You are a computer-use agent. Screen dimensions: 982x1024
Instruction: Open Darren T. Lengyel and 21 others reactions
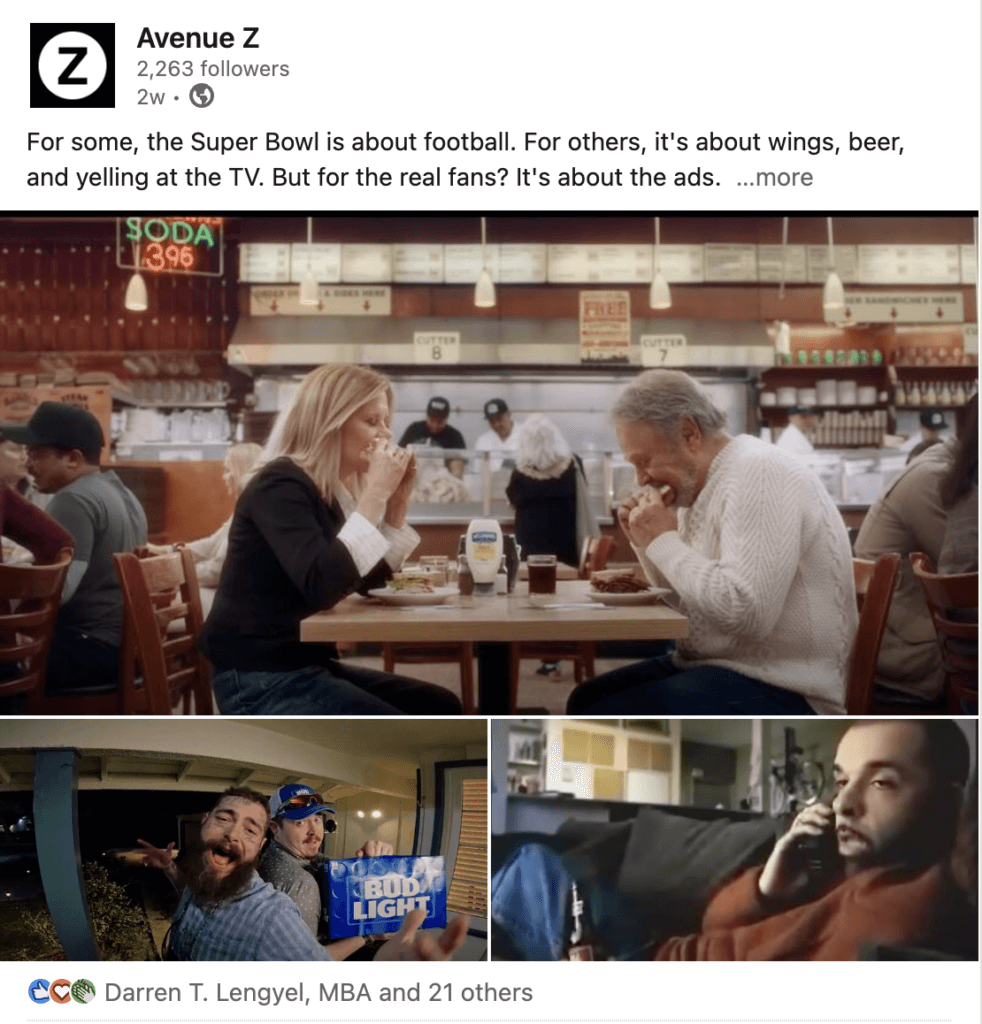[319, 992]
